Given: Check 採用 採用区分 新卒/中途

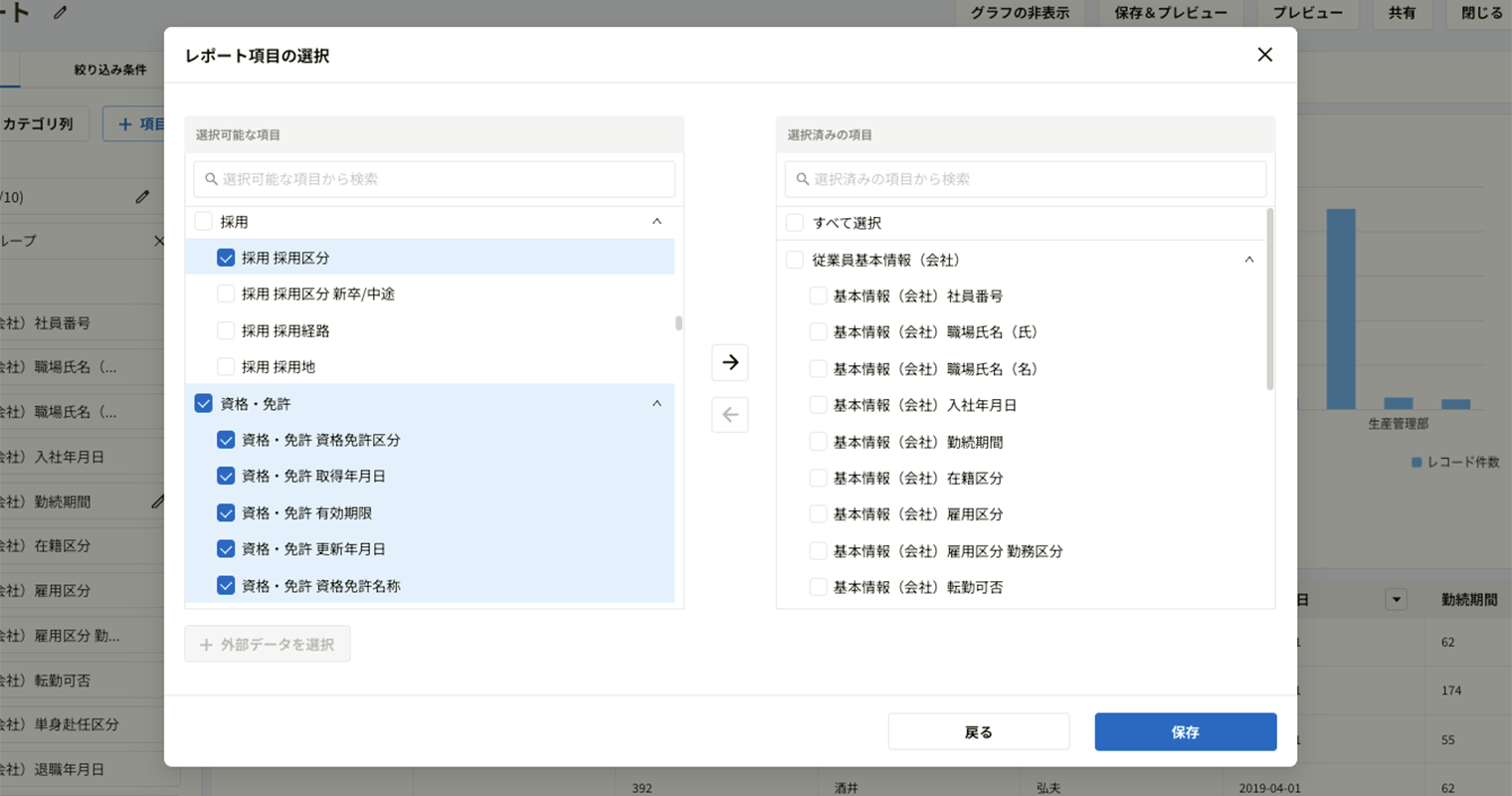Looking at the screenshot, I should point(226,294).
